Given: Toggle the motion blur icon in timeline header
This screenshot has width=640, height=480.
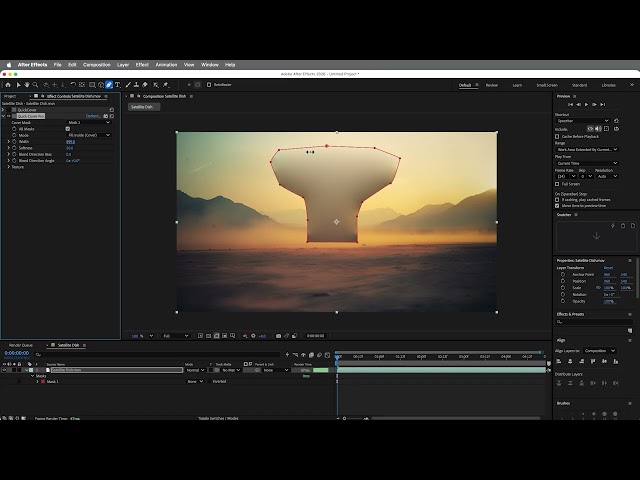Looking at the screenshot, I should point(319,355).
